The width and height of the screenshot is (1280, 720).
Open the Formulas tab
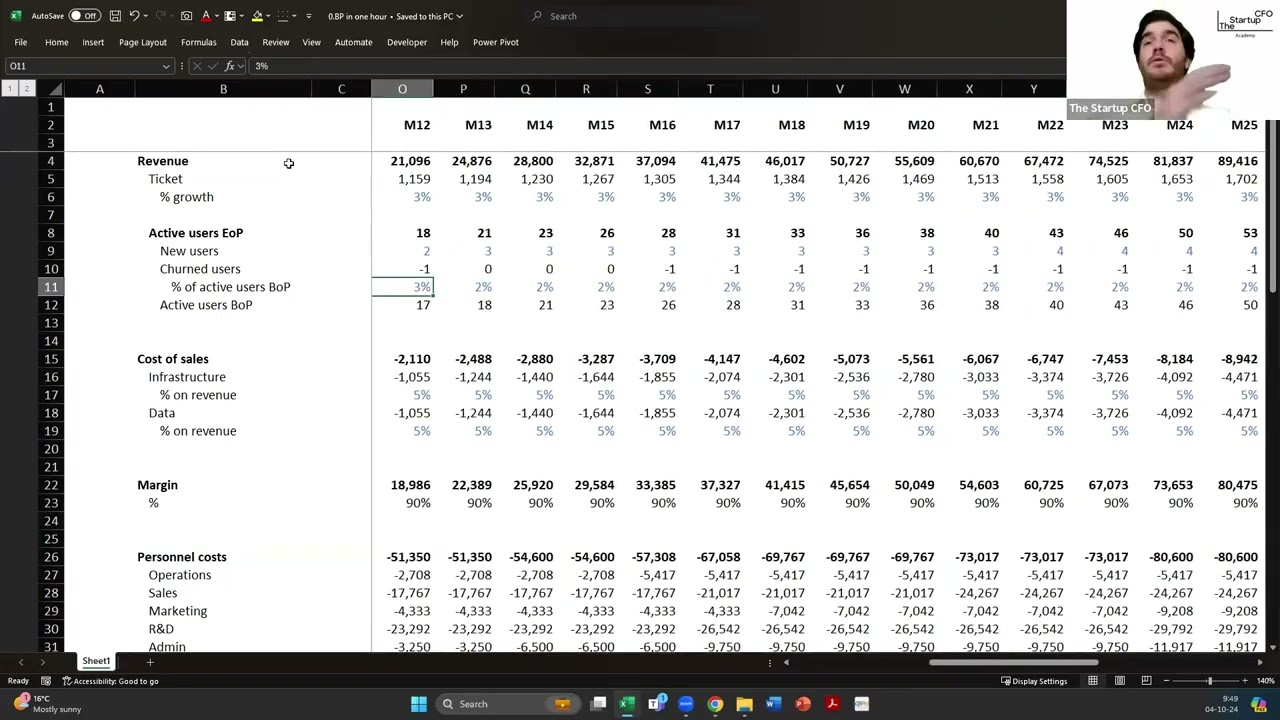click(x=198, y=42)
